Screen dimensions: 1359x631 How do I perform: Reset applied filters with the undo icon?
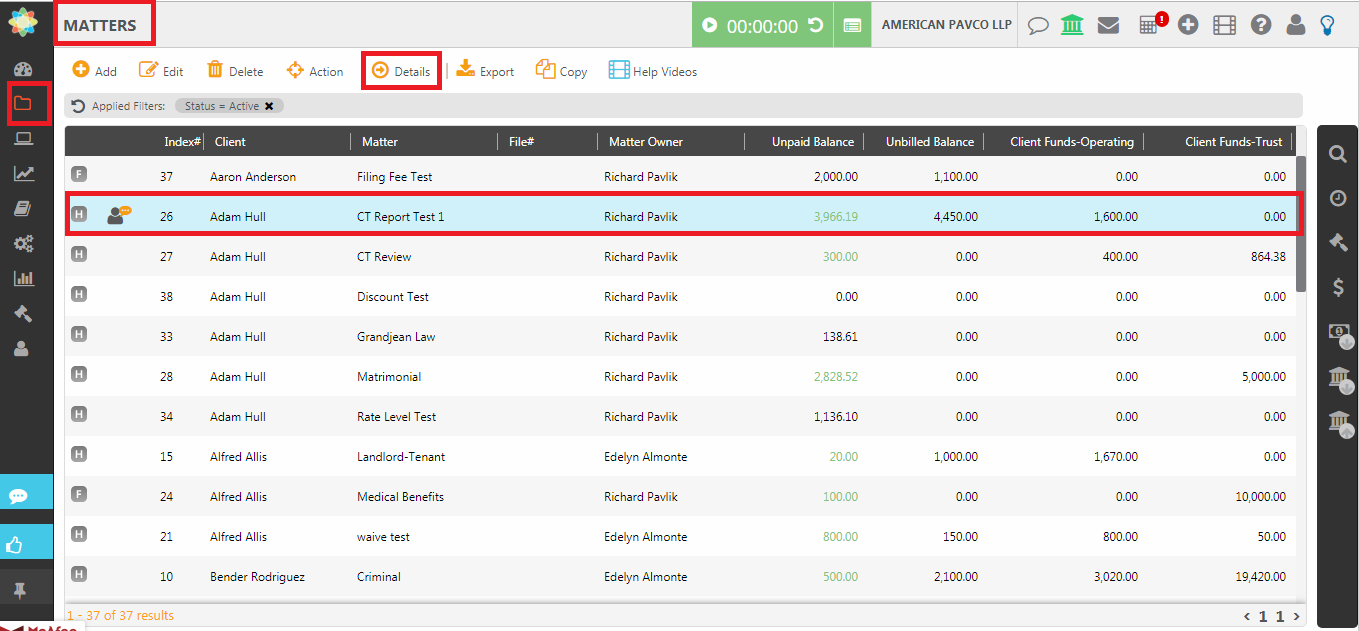(x=78, y=106)
